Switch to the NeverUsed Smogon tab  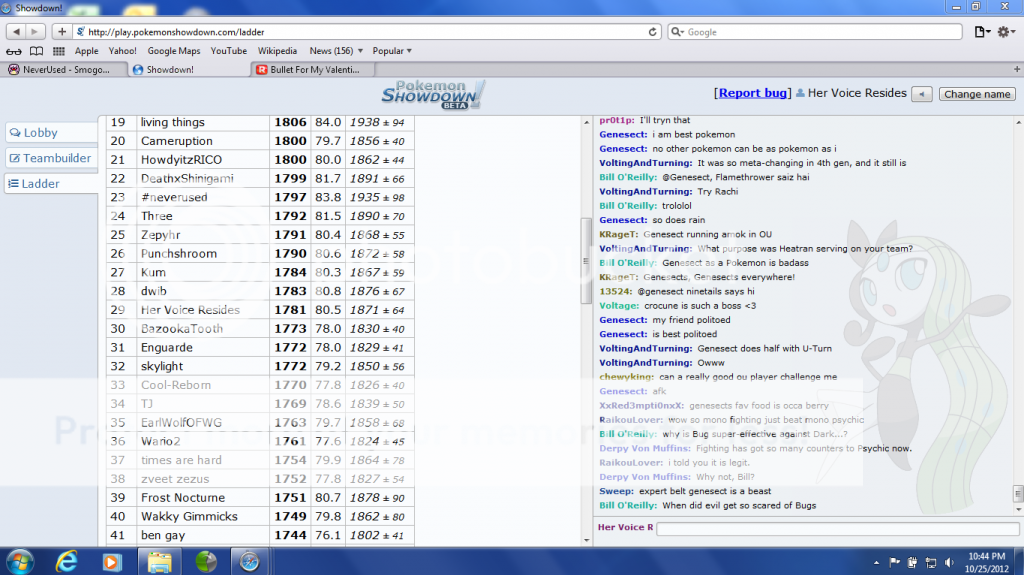65,70
